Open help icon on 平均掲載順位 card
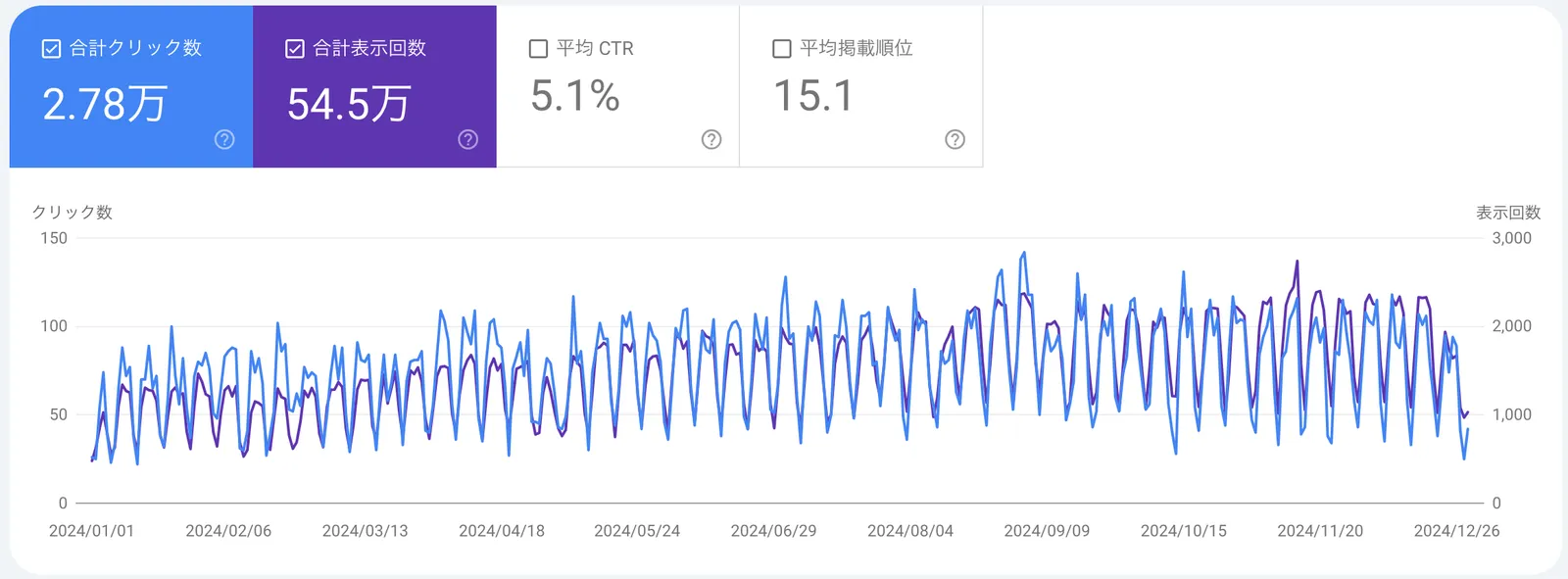The width and height of the screenshot is (1568, 579). click(955, 139)
